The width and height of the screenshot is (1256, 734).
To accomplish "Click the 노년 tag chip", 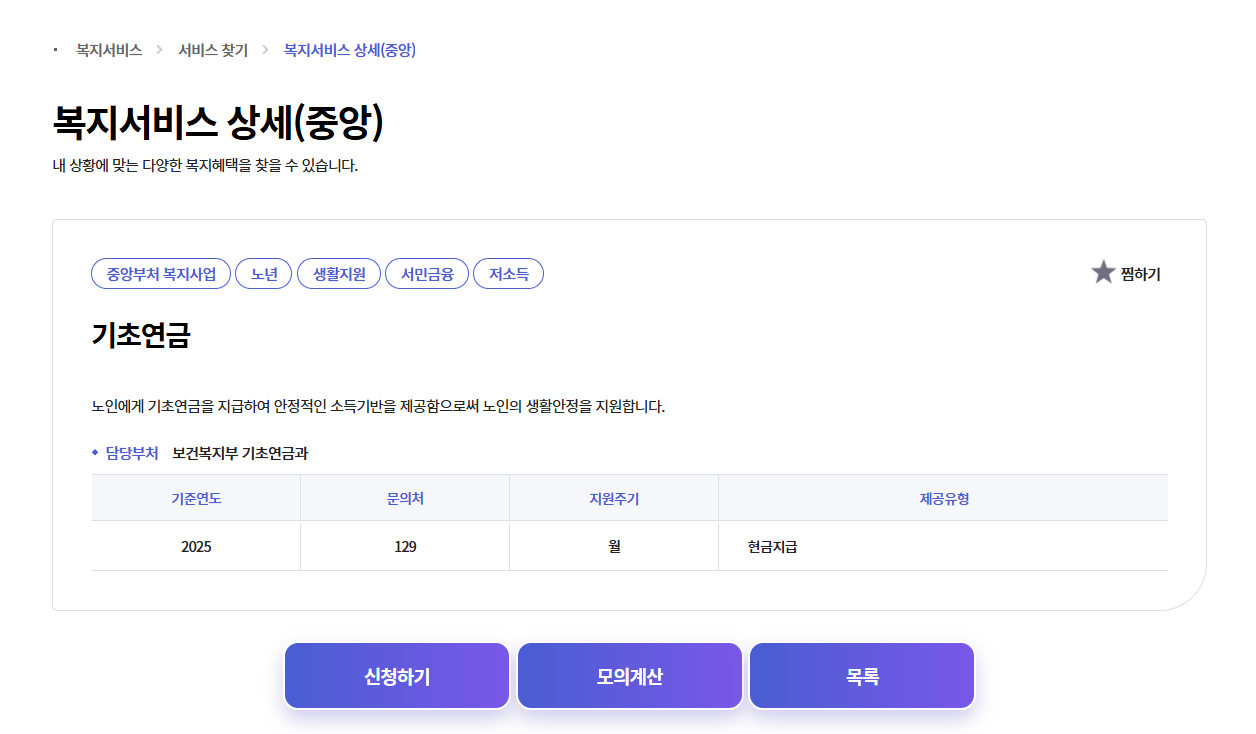I will coord(263,273).
